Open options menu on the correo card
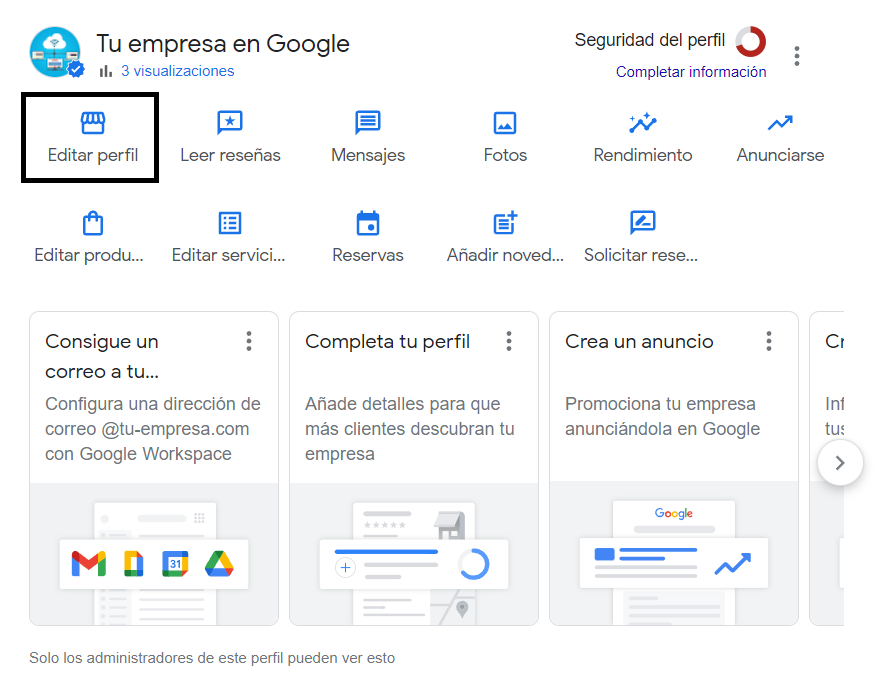Screen dimensions: 890x680 249,341
